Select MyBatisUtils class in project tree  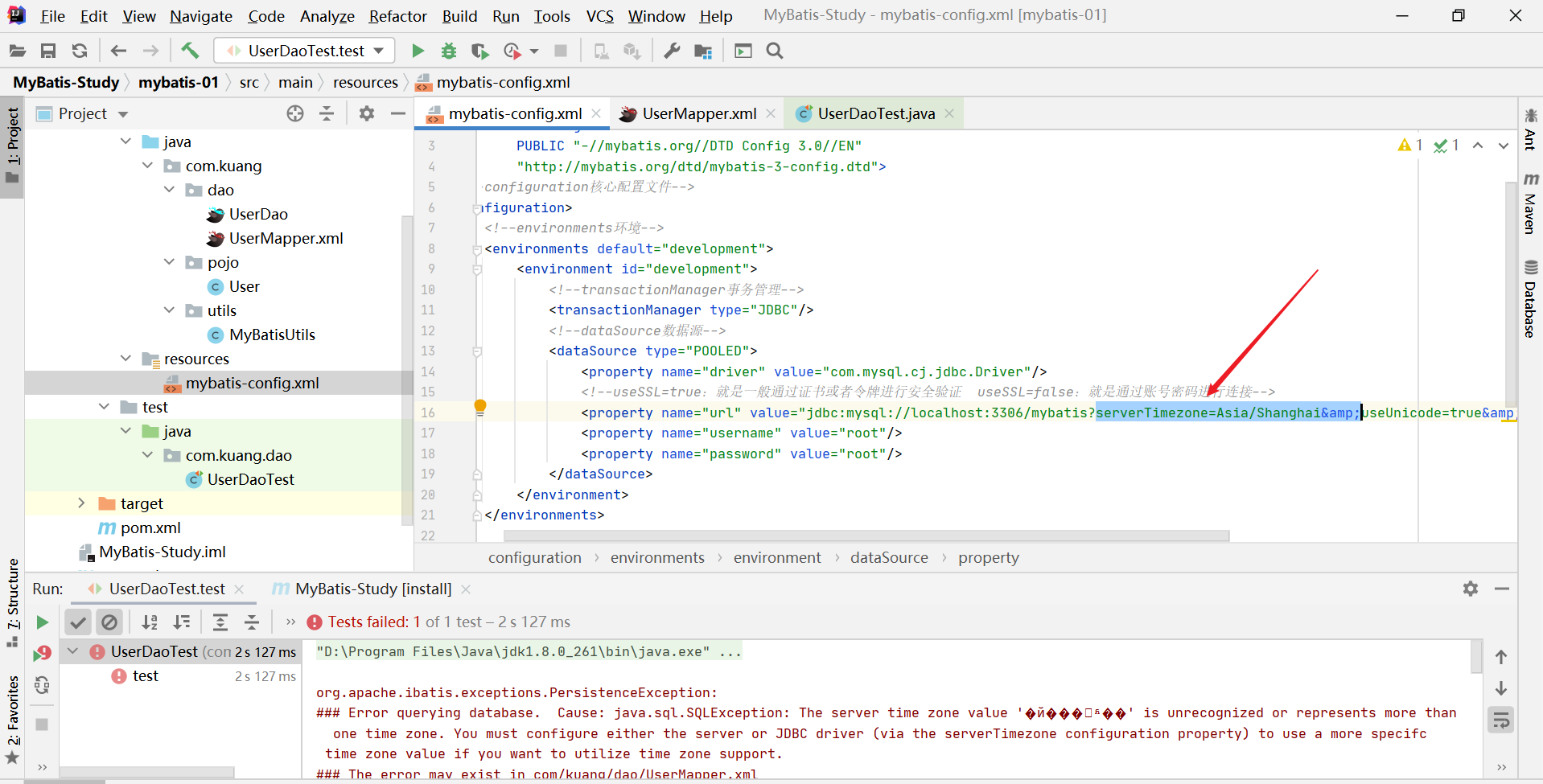272,335
